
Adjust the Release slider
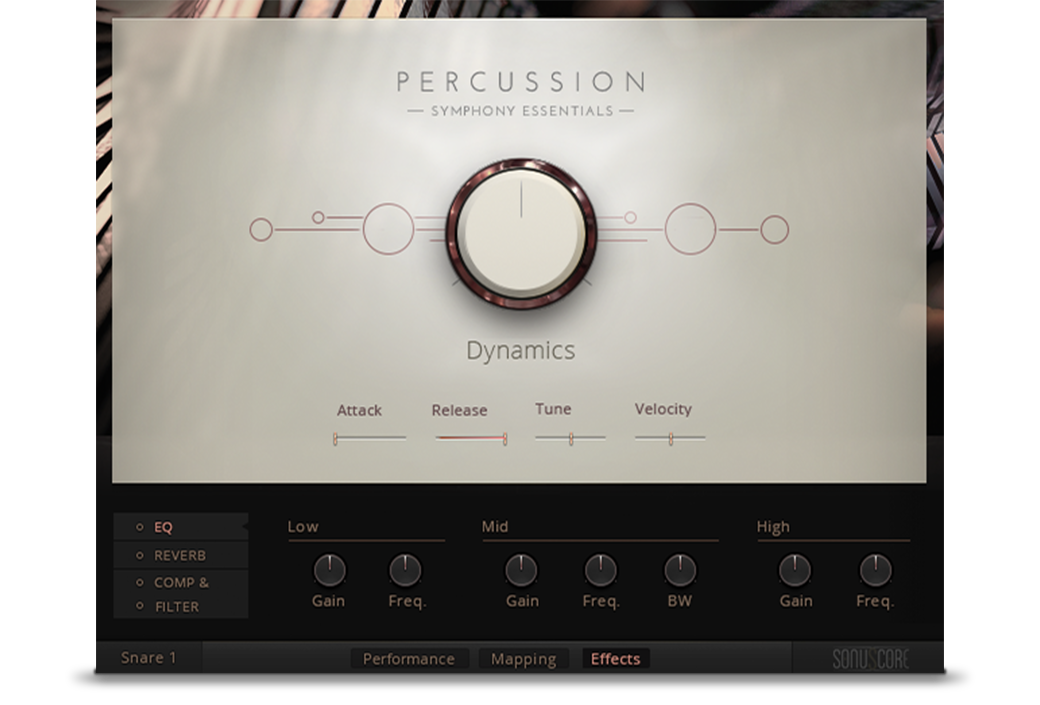472,438
